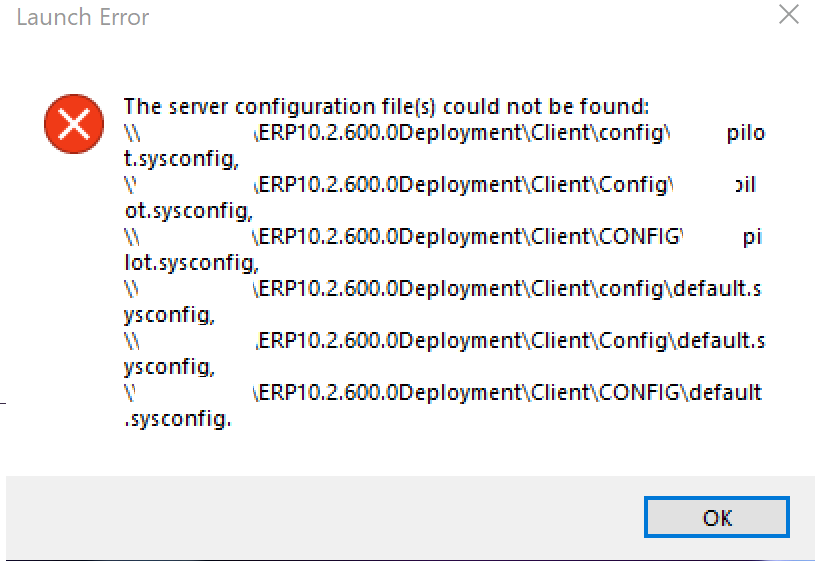Close the Launch Error dialog
The width and height of the screenshot is (815, 561).
(788, 15)
